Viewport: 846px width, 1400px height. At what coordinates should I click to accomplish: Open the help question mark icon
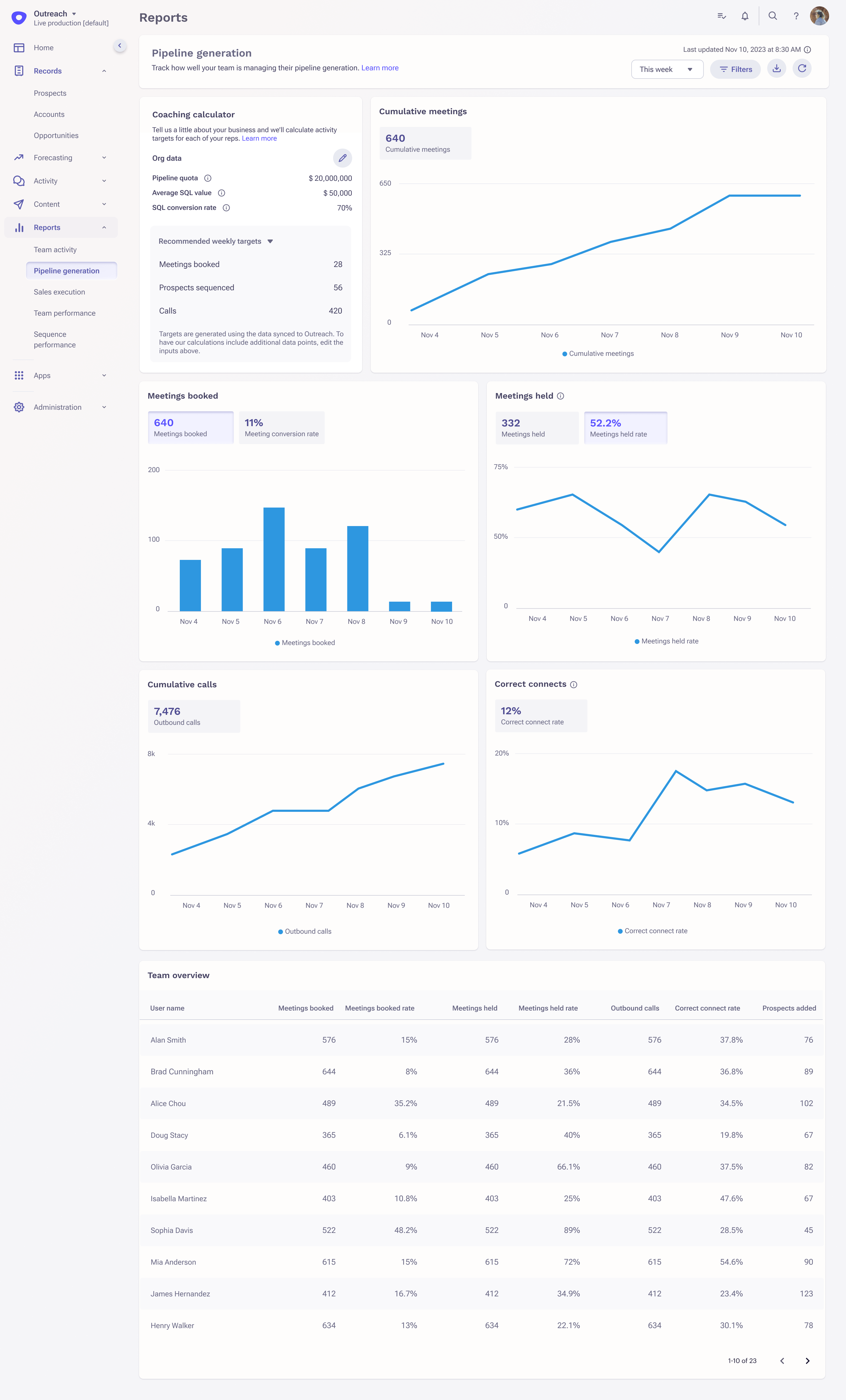[x=796, y=16]
